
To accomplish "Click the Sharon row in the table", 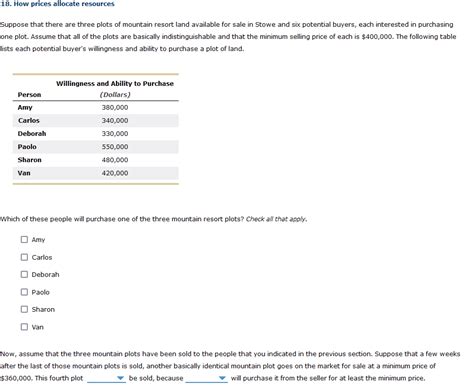I will (x=96, y=160).
